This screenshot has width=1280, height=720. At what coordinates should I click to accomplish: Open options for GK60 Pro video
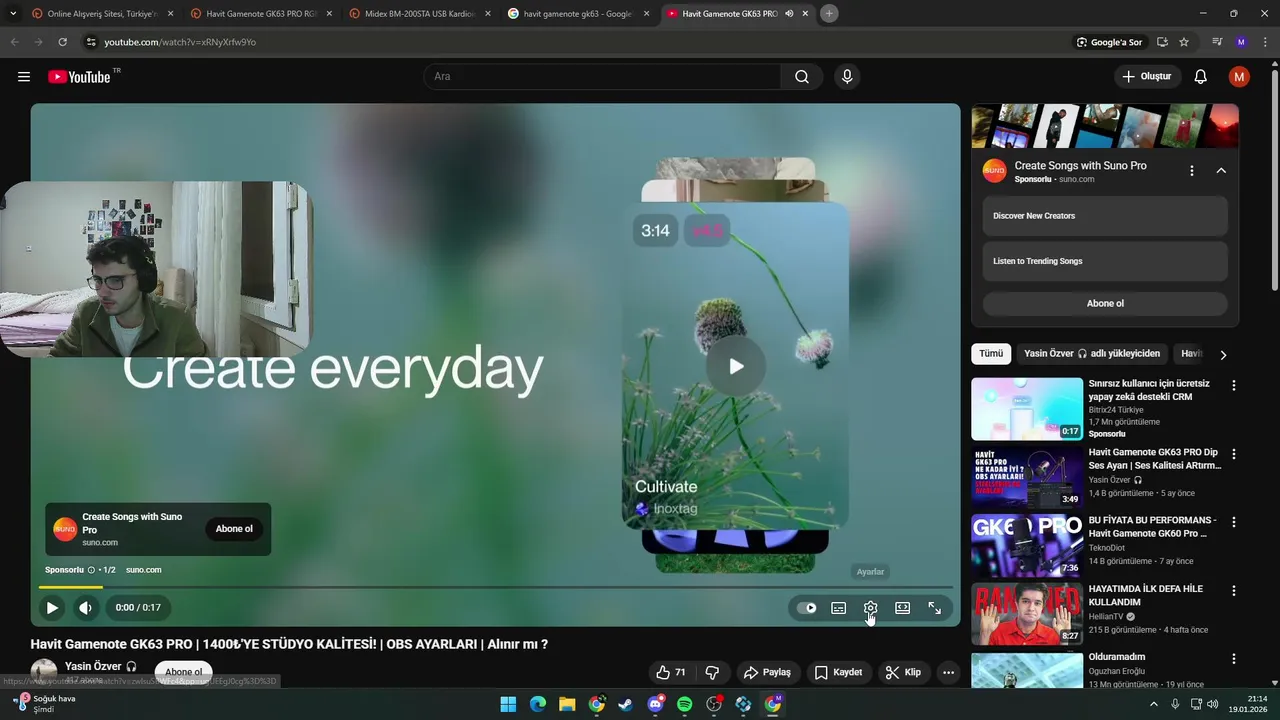[x=1234, y=522]
